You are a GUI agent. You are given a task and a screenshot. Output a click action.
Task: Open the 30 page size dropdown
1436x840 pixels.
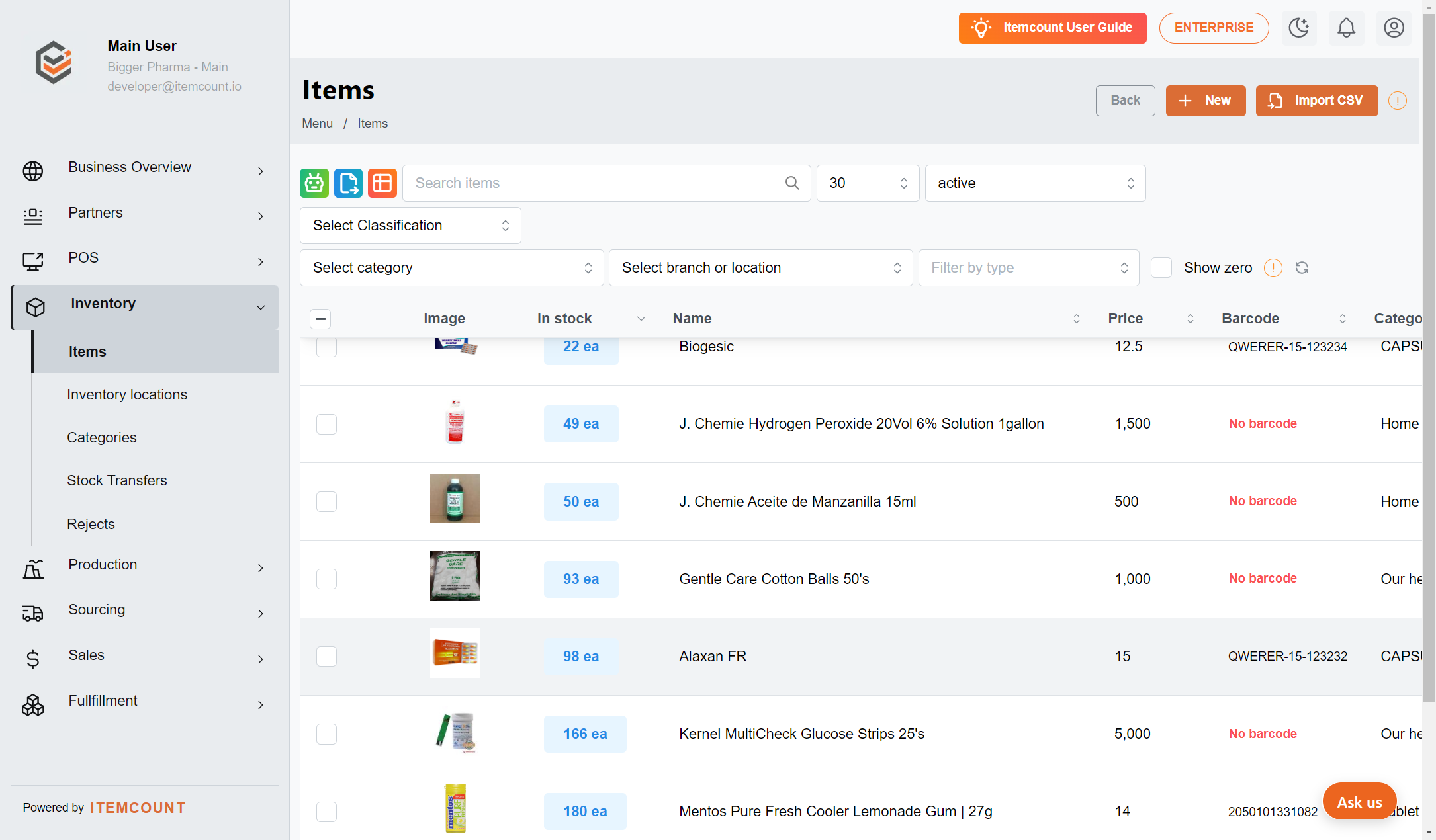click(868, 183)
